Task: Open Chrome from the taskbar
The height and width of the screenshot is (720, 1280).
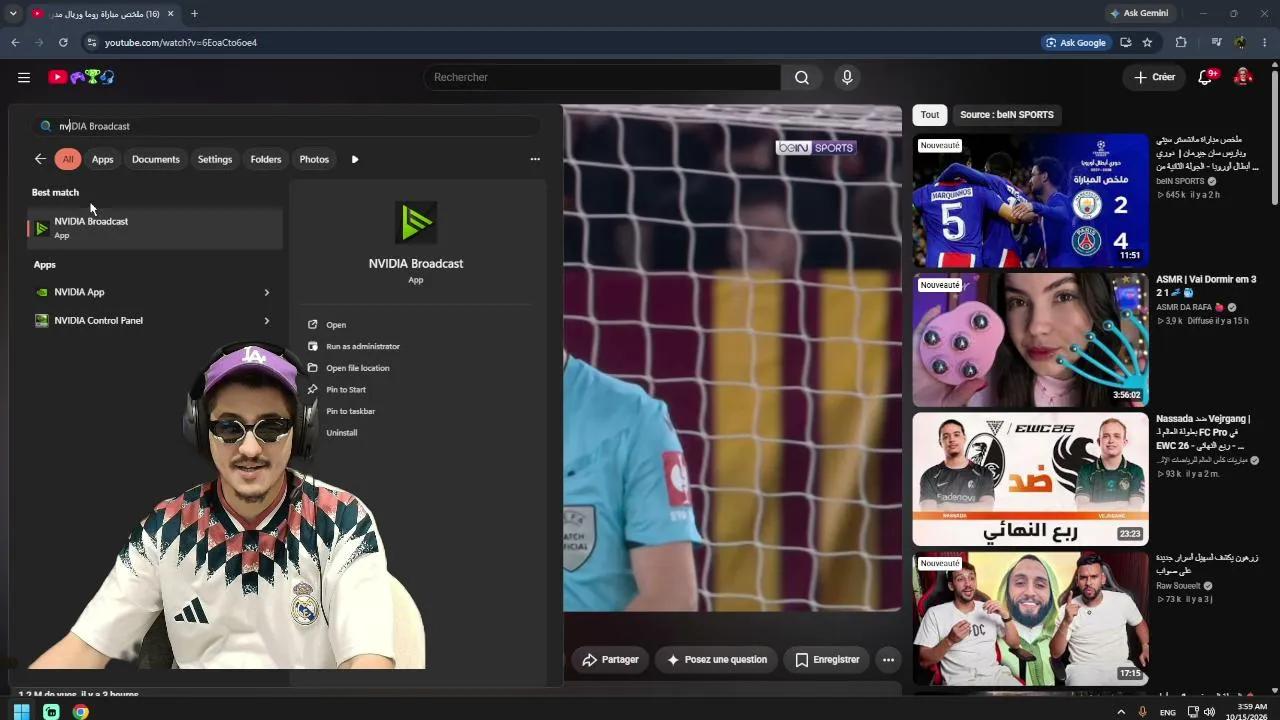Action: point(81,712)
